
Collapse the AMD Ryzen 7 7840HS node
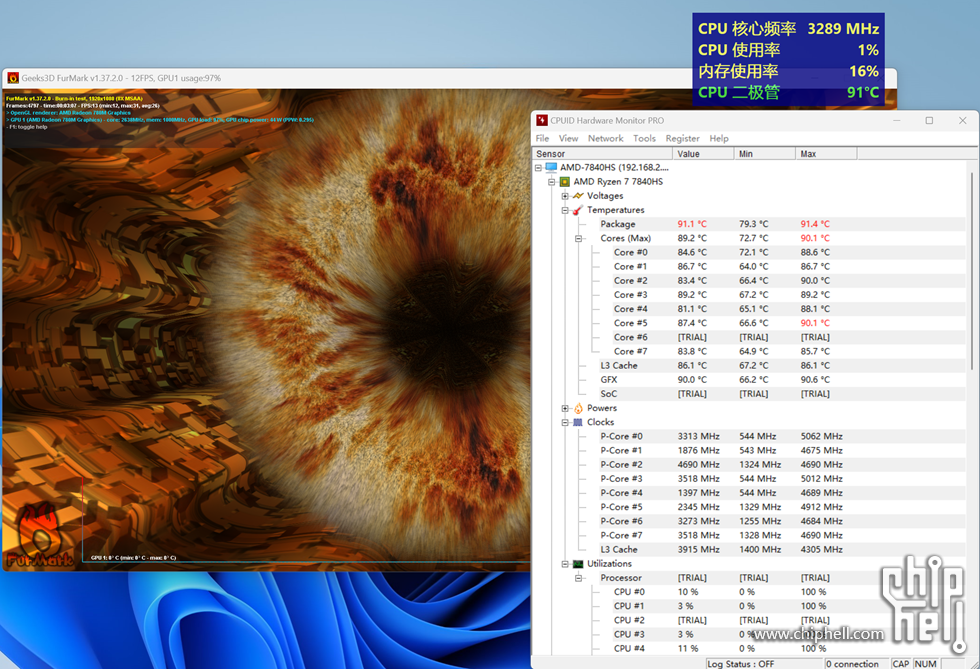coord(551,182)
